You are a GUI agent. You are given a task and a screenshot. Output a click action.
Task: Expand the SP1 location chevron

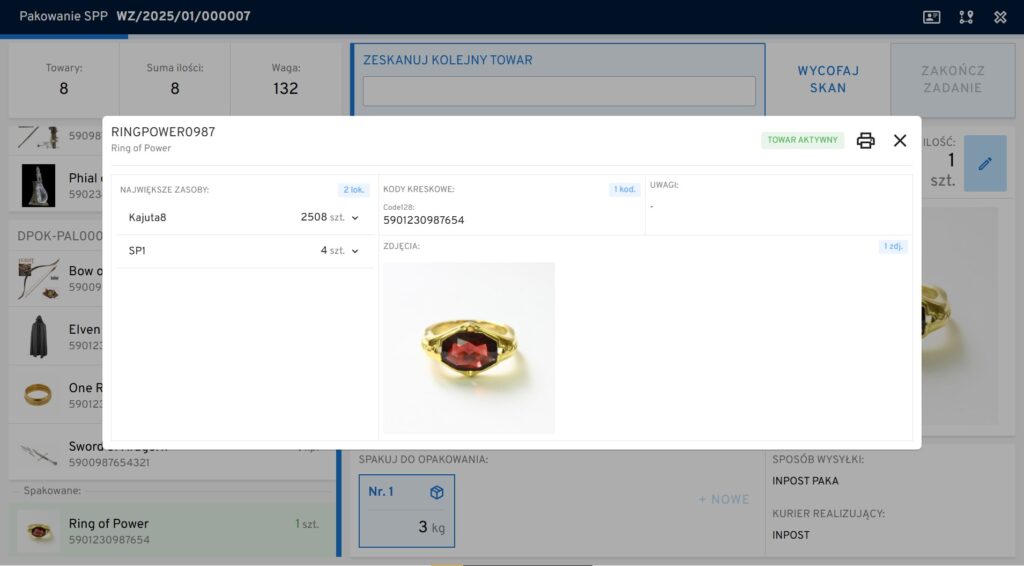tap(355, 251)
